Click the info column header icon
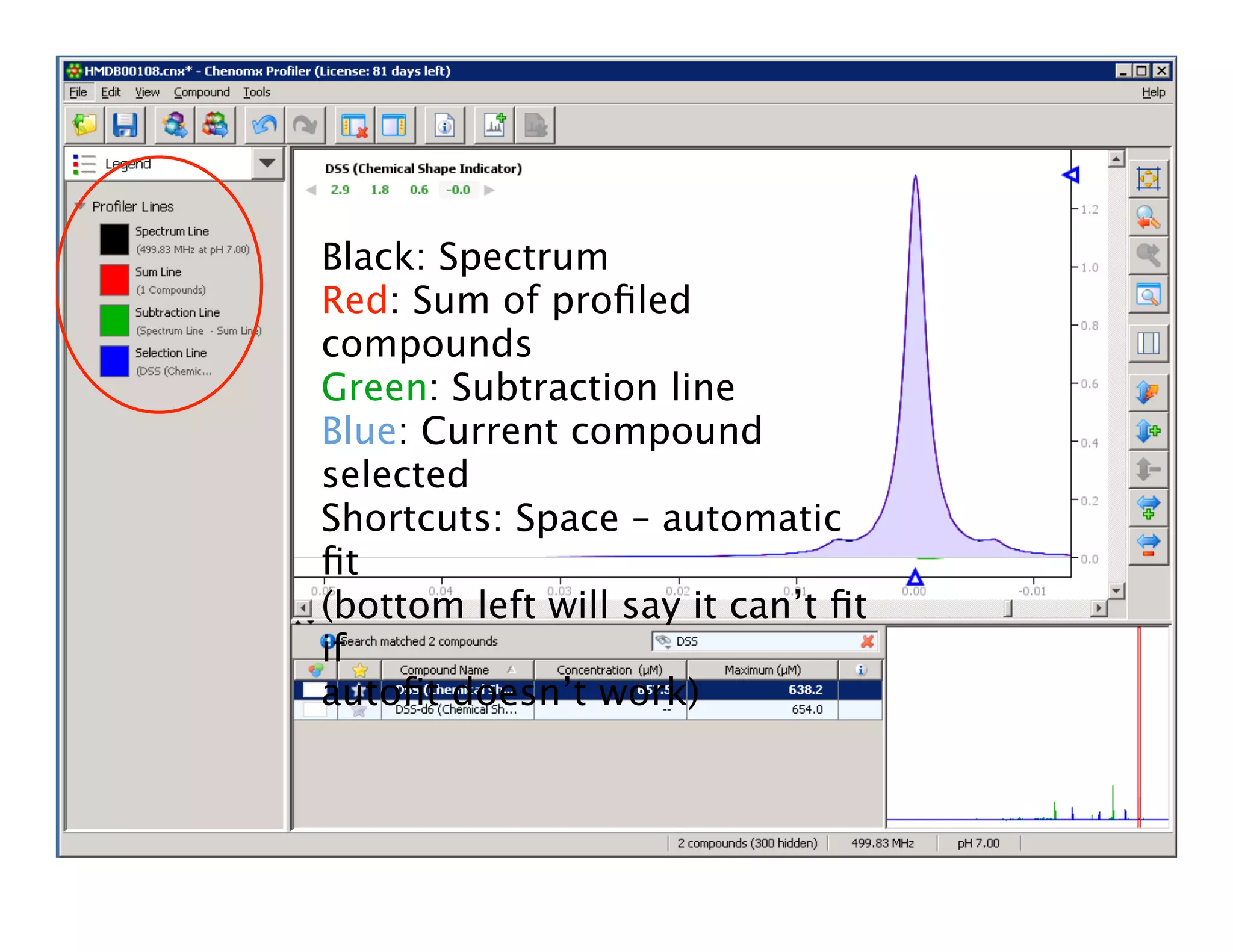This screenshot has height=952, width=1233. [860, 670]
